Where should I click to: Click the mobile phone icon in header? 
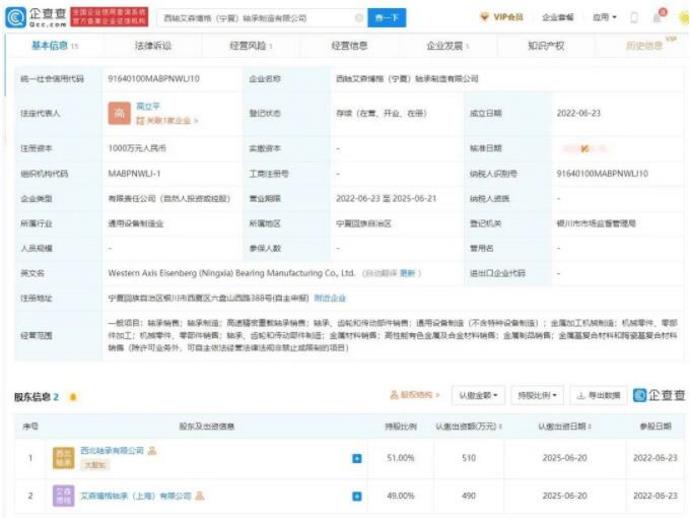click(634, 18)
